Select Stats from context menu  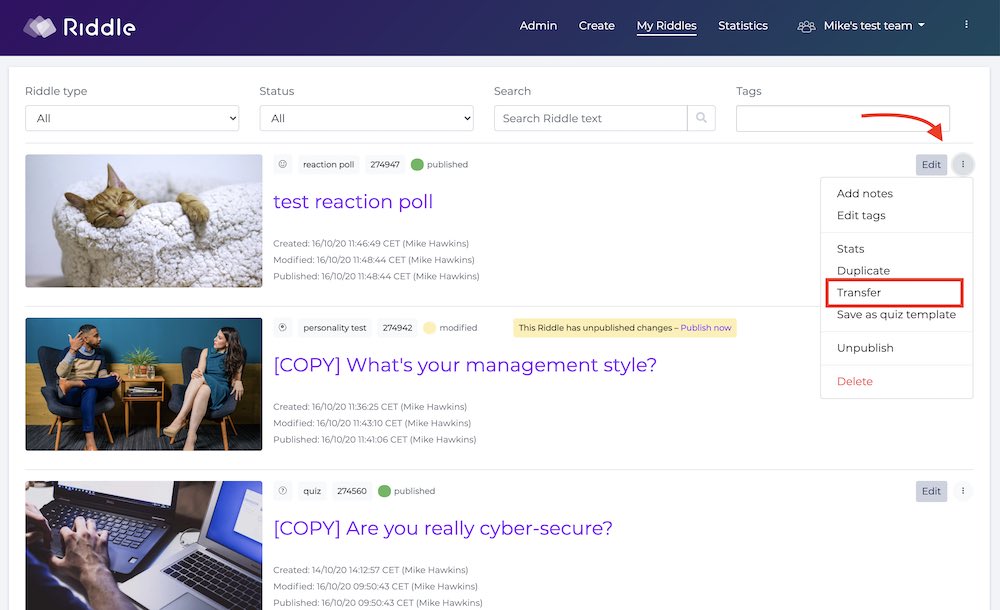(x=850, y=249)
